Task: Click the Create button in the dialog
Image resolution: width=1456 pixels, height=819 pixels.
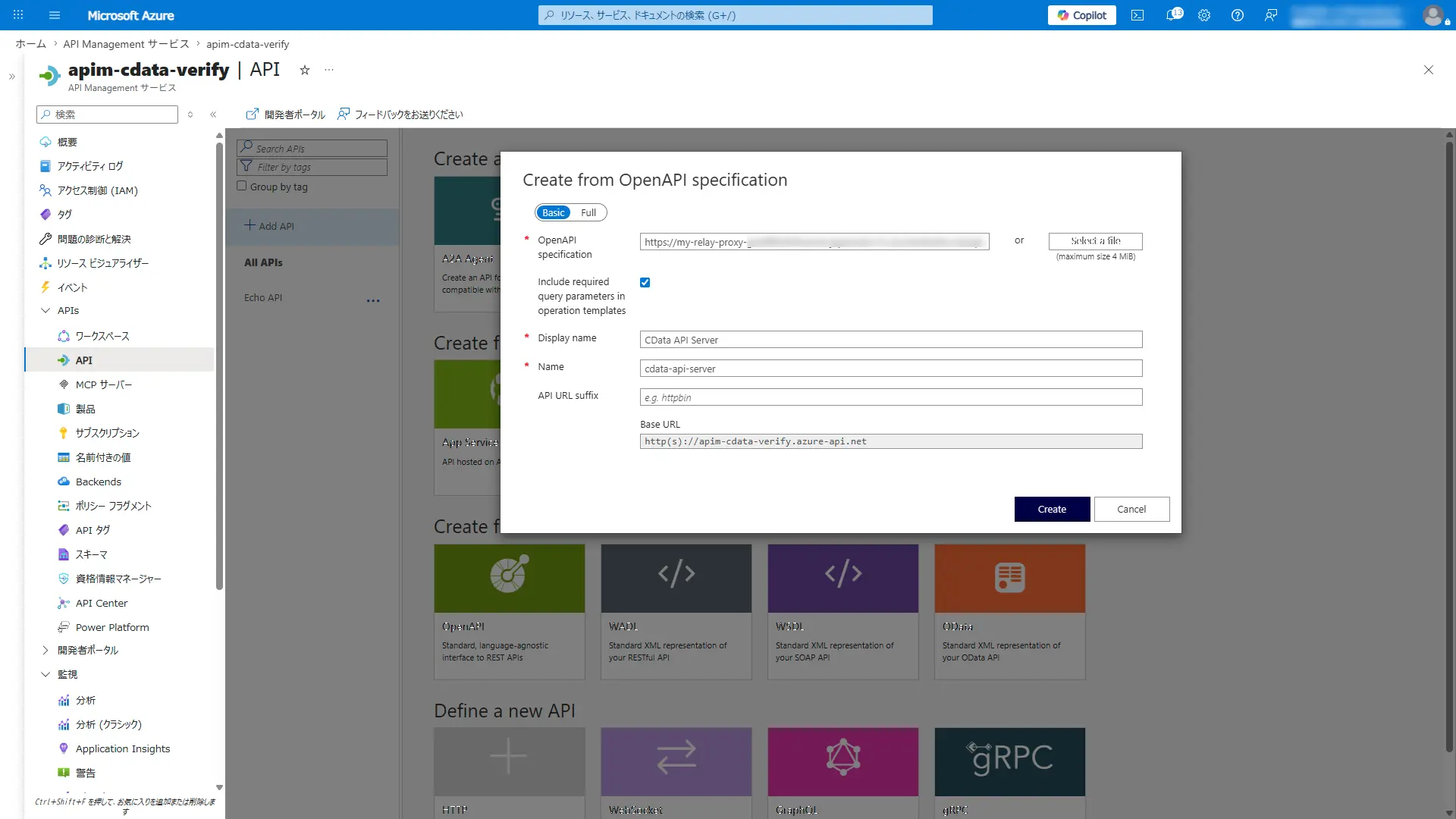Action: (1052, 509)
